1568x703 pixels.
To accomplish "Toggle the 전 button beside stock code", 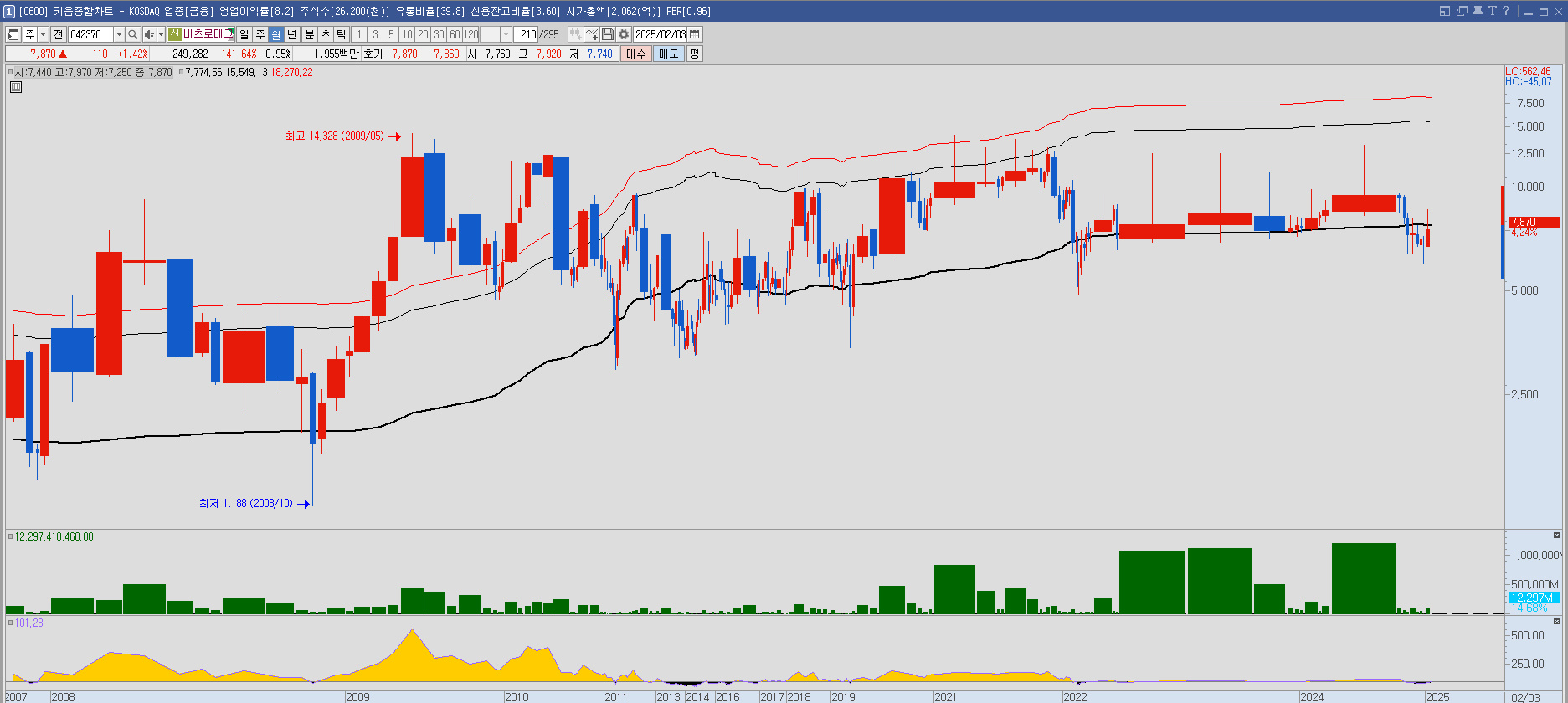I will 59,34.
